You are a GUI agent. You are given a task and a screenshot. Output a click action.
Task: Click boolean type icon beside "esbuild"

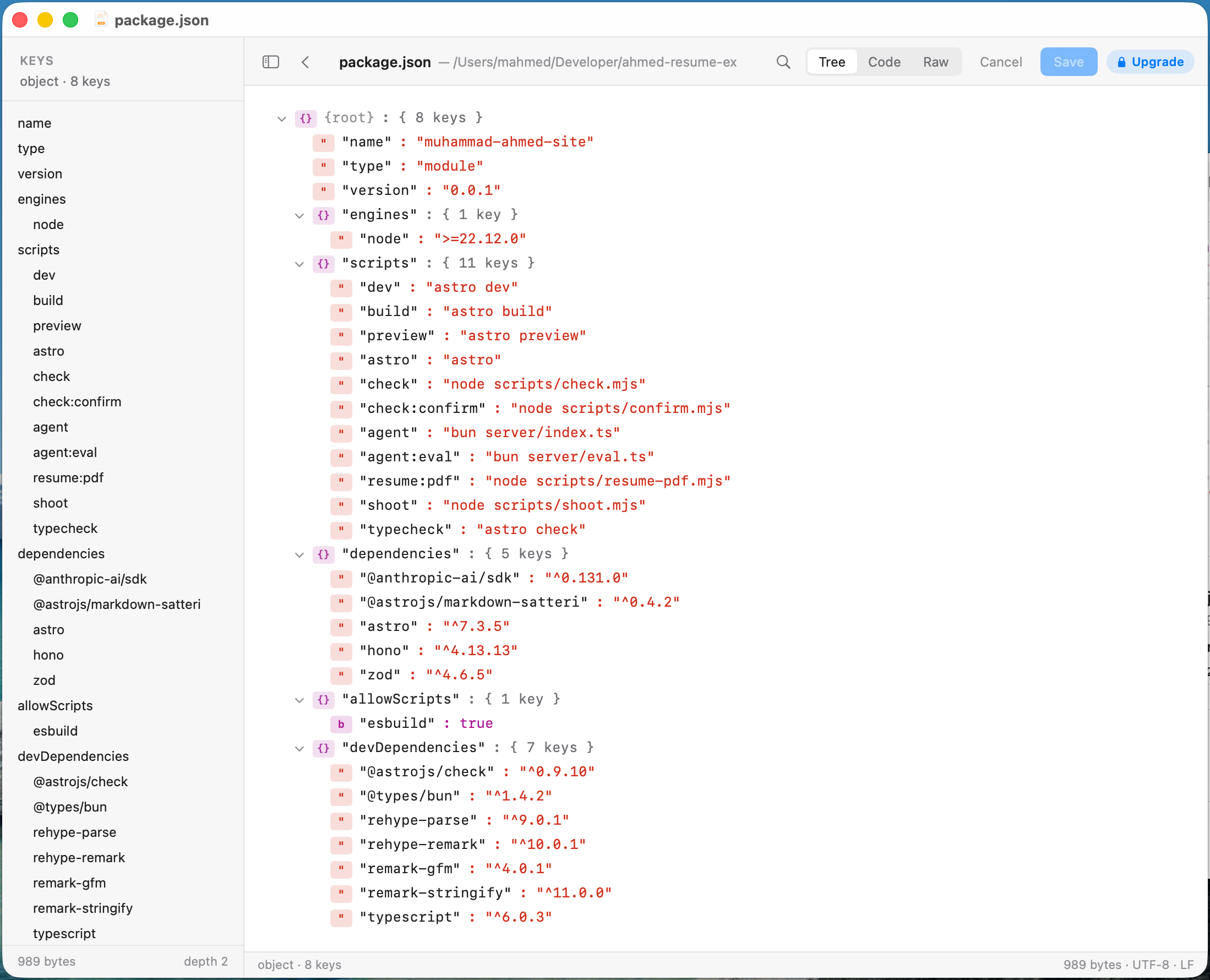(341, 723)
